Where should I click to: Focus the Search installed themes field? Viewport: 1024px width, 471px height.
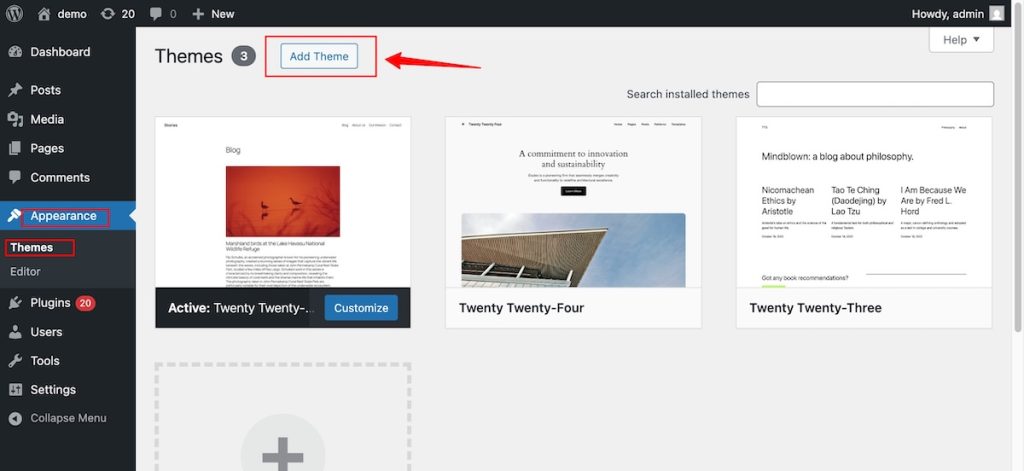[x=875, y=94]
